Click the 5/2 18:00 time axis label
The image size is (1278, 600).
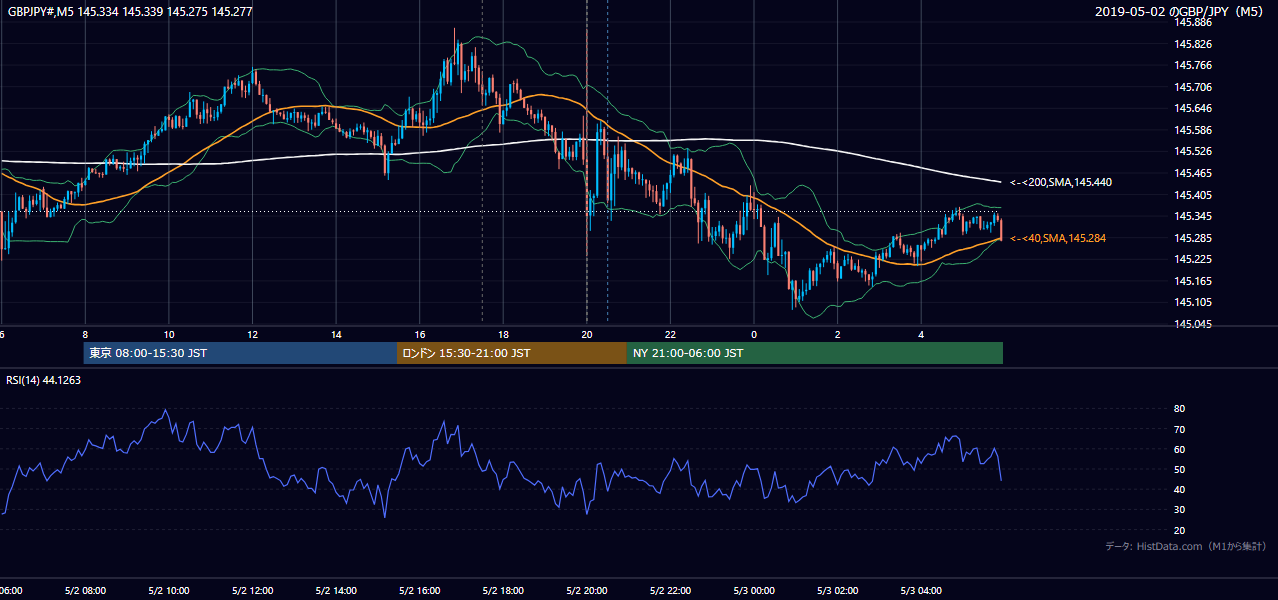(x=503, y=591)
